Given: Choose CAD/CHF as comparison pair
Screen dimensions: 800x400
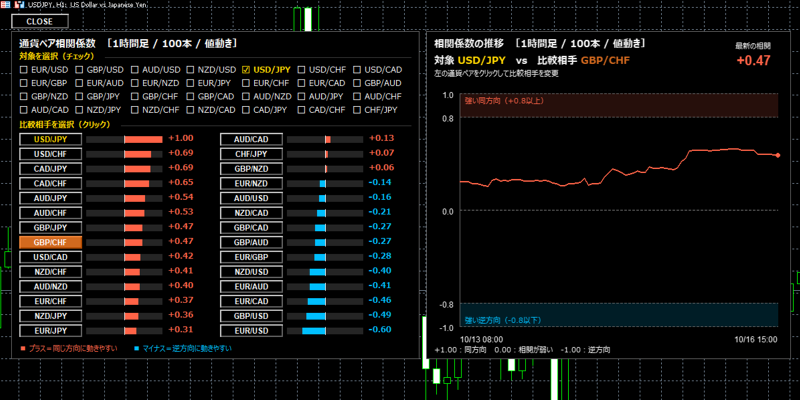Looking at the screenshot, I should tap(51, 184).
